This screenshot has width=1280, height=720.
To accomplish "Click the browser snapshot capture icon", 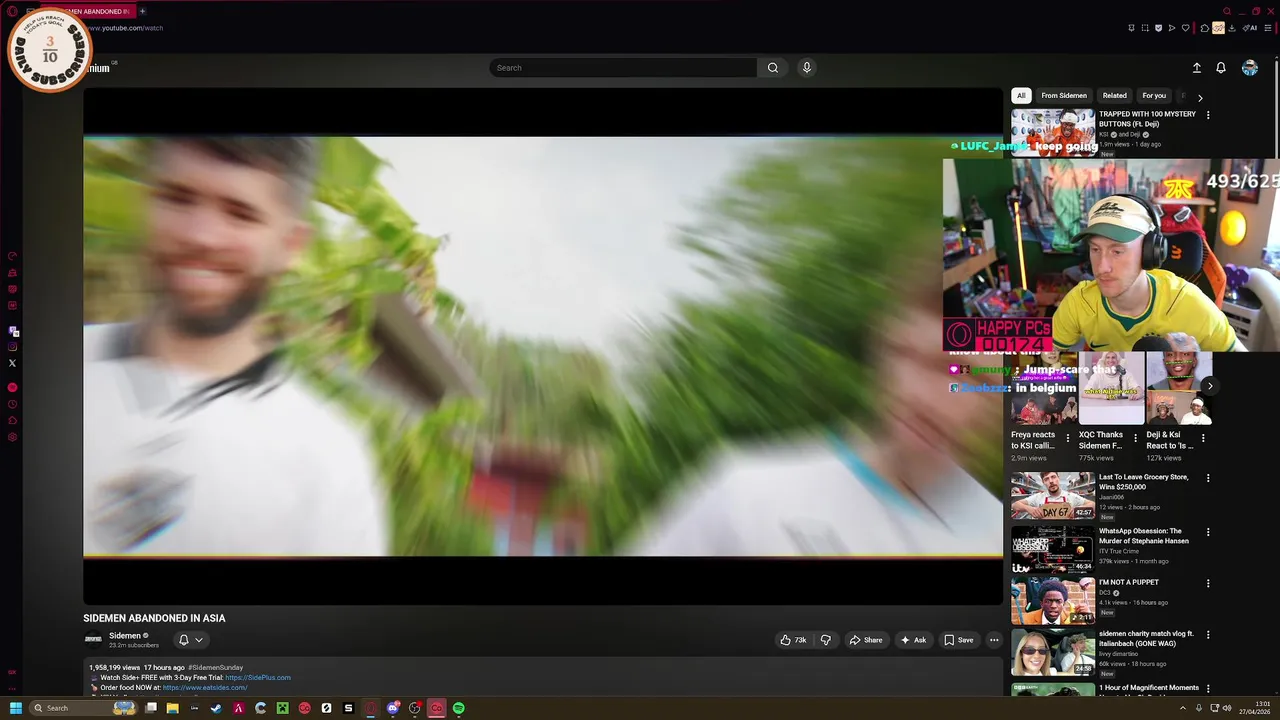I will 1145,28.
